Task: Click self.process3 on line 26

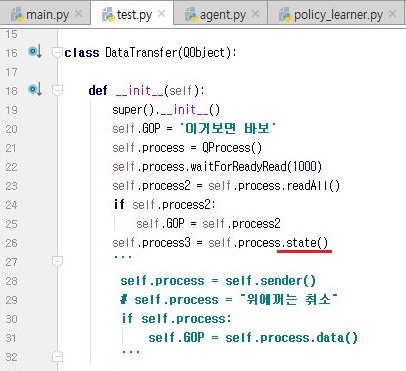Action: click(151, 243)
